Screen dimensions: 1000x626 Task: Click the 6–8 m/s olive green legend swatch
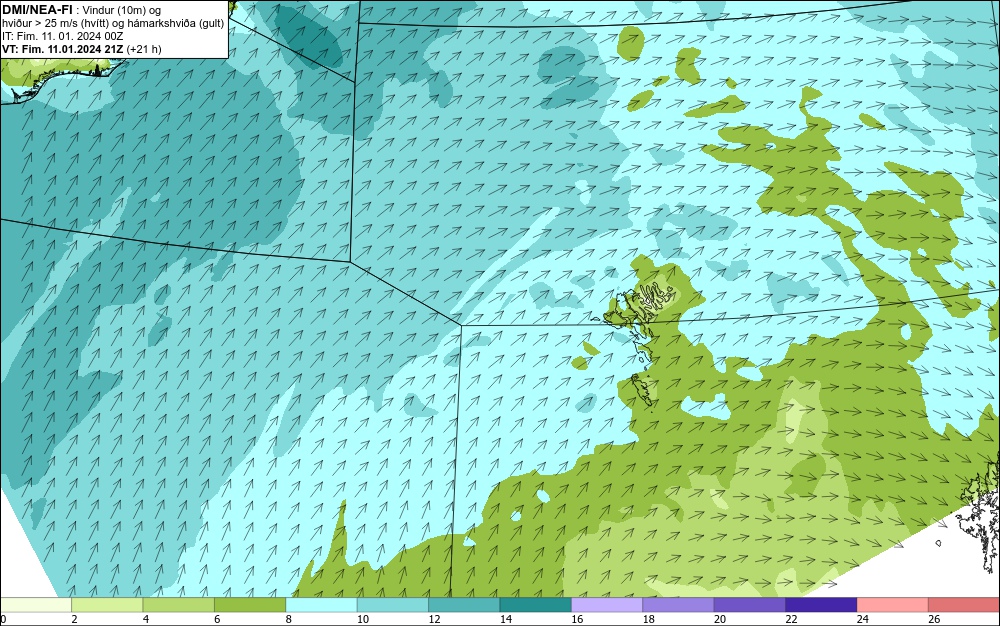(250, 605)
